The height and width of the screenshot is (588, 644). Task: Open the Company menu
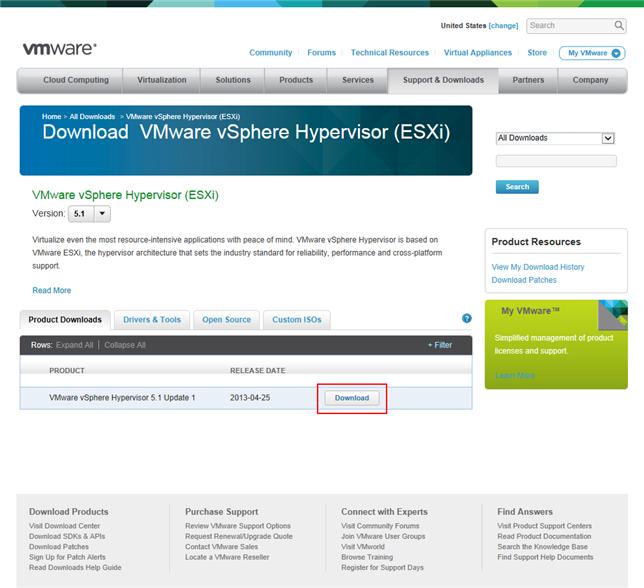(590, 80)
